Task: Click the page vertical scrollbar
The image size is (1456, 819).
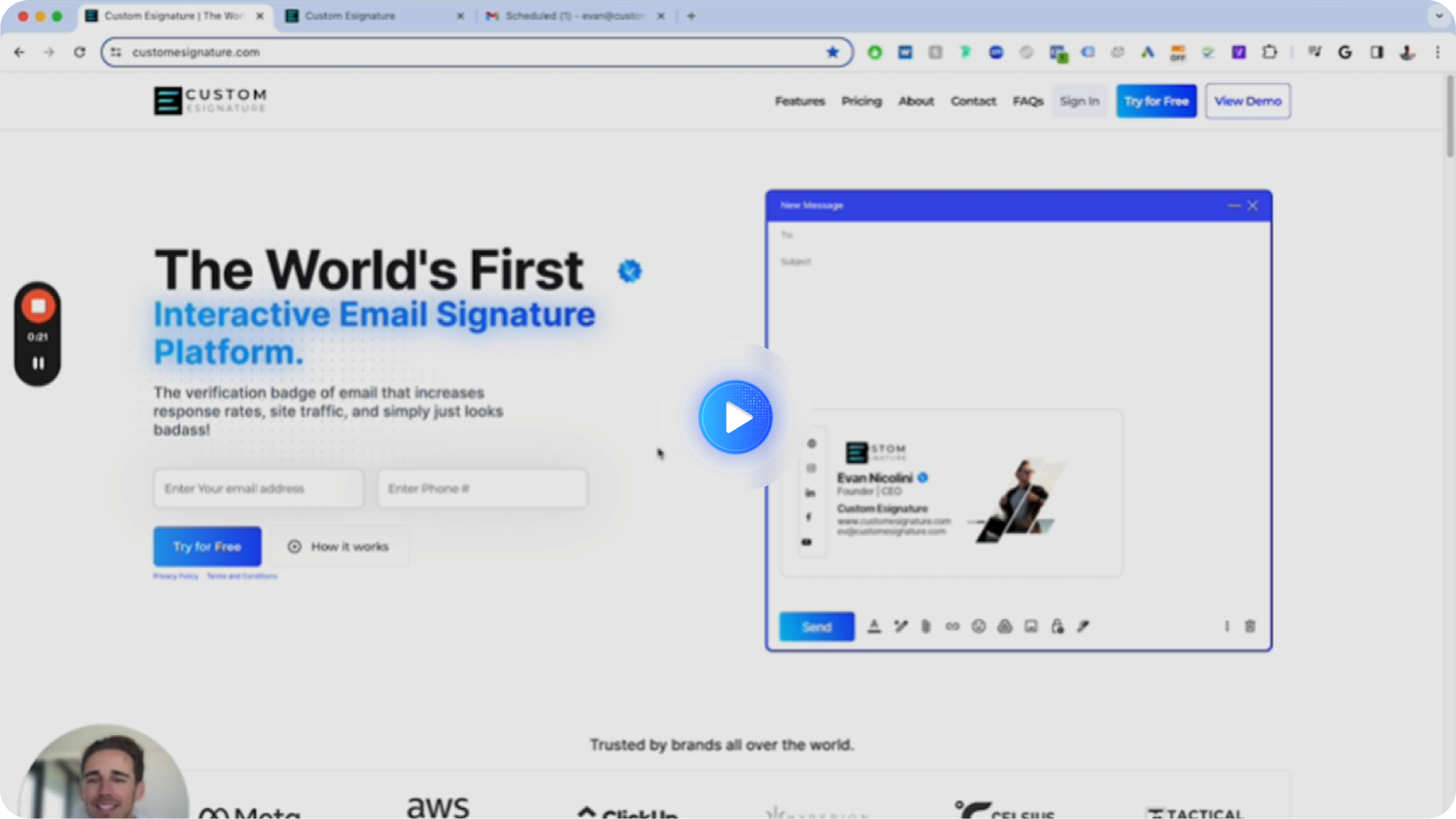Action: pos(1450,116)
